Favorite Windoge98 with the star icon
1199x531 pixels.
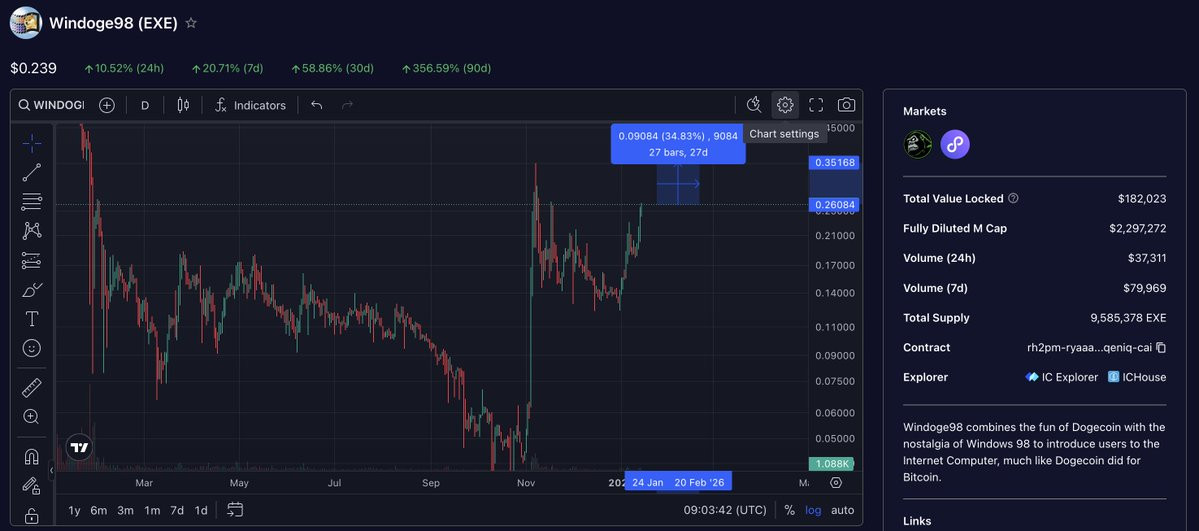[191, 23]
